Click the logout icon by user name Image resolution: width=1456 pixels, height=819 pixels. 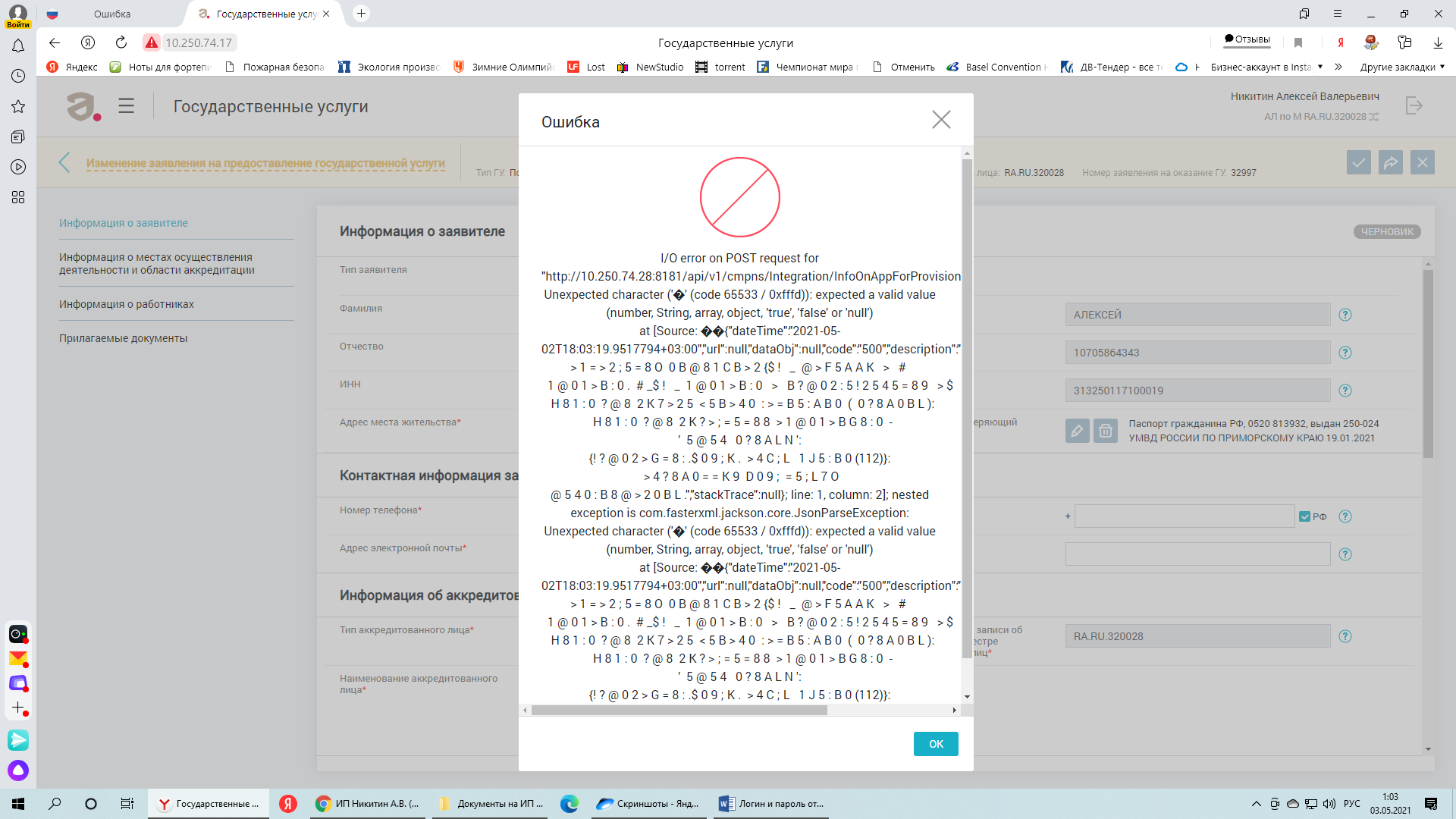(x=1414, y=105)
